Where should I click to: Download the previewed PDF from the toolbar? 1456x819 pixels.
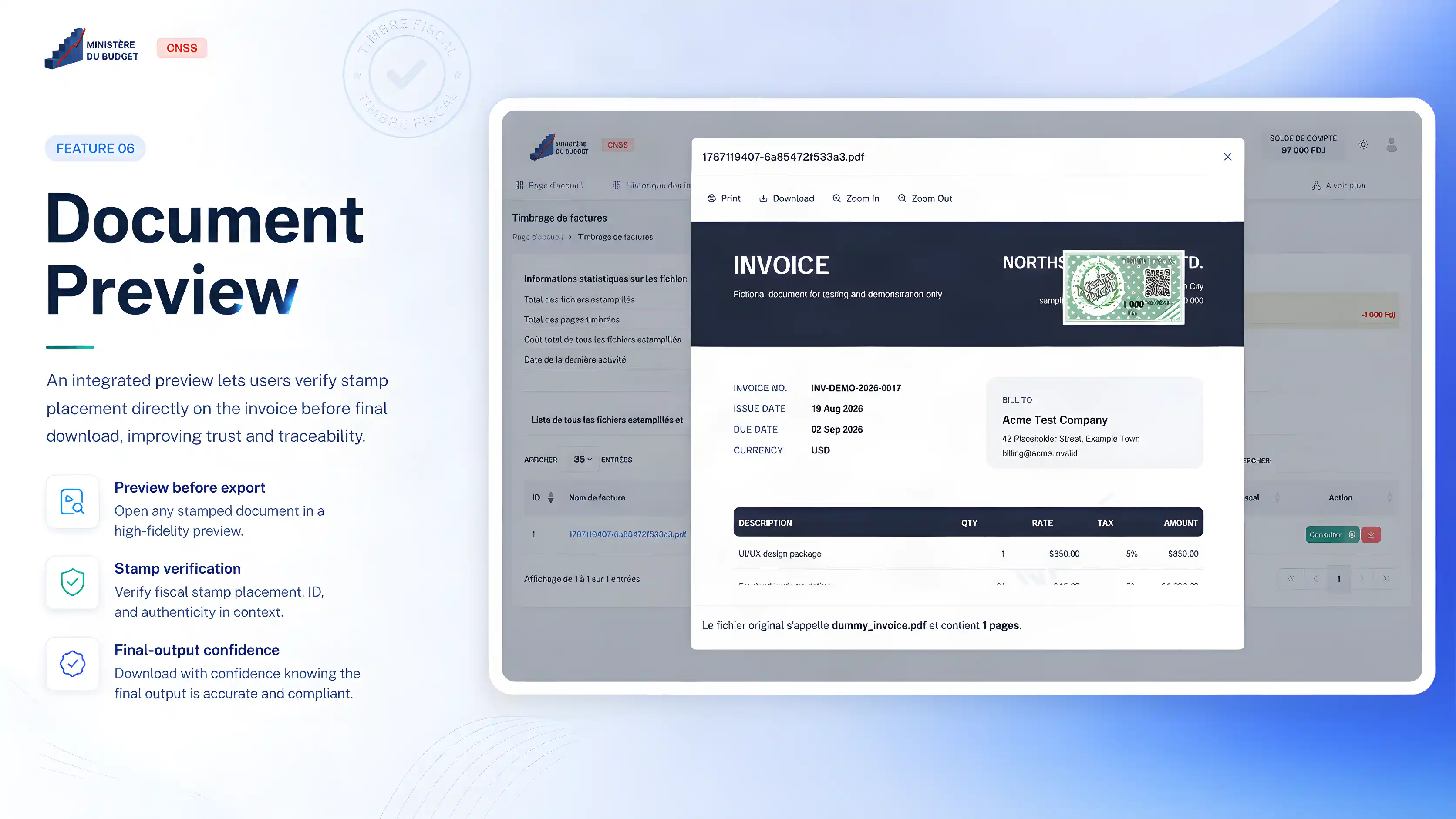tap(786, 198)
